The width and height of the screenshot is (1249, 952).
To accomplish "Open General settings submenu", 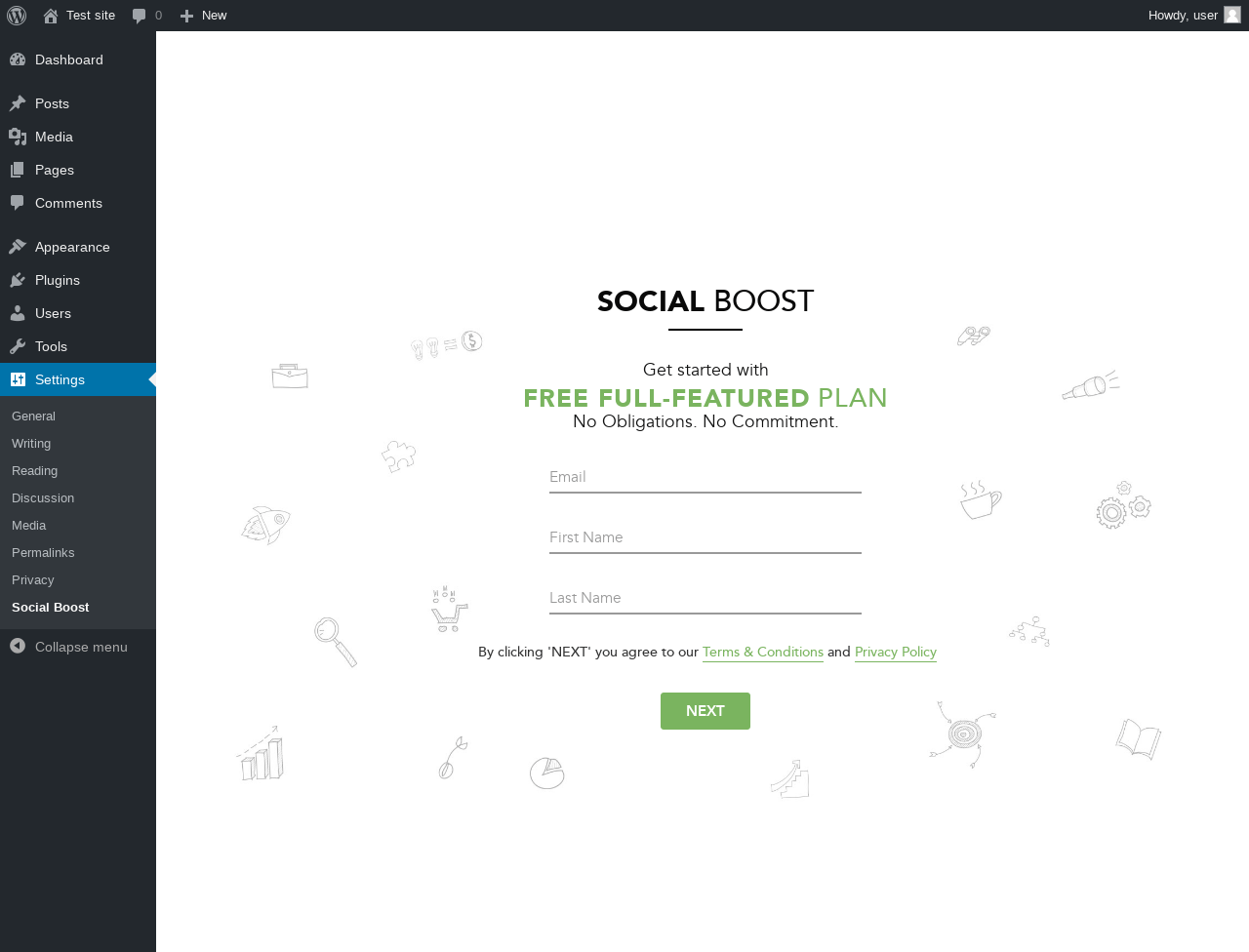I will (x=33, y=416).
